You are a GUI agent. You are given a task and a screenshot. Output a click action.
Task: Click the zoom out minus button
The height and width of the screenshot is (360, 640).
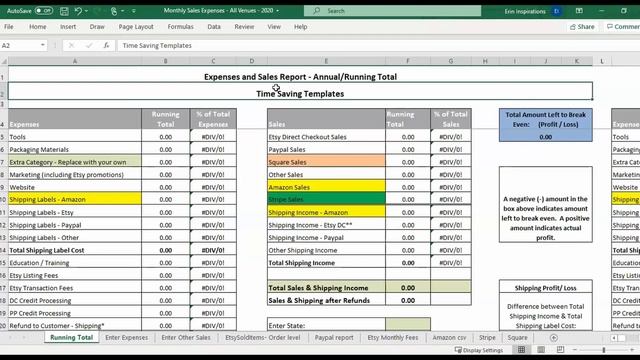pyautogui.click(x=575, y=350)
